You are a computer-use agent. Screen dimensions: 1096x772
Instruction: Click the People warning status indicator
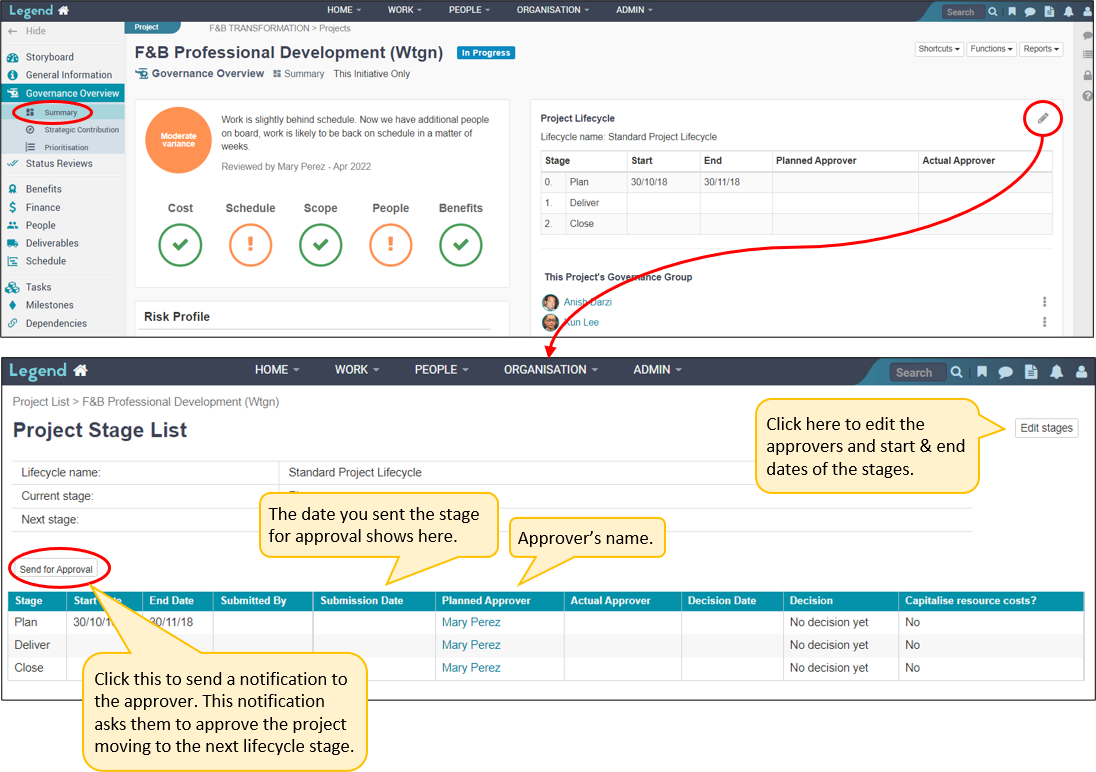391,245
